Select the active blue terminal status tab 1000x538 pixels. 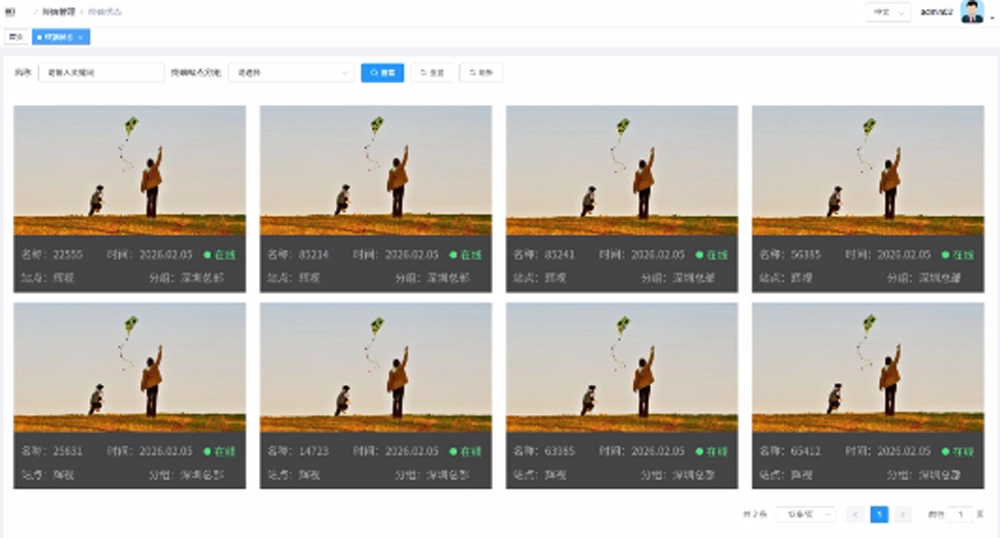click(x=57, y=37)
